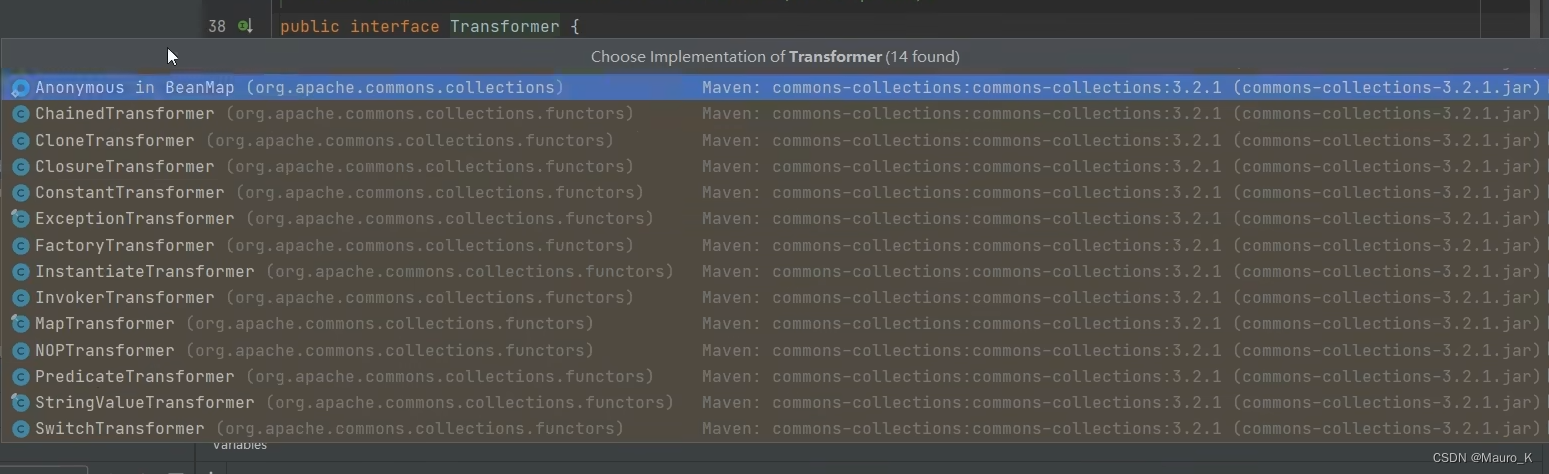Open ExceptionTransformer class
Screen dimensions: 1549x474
[x=774, y=218]
